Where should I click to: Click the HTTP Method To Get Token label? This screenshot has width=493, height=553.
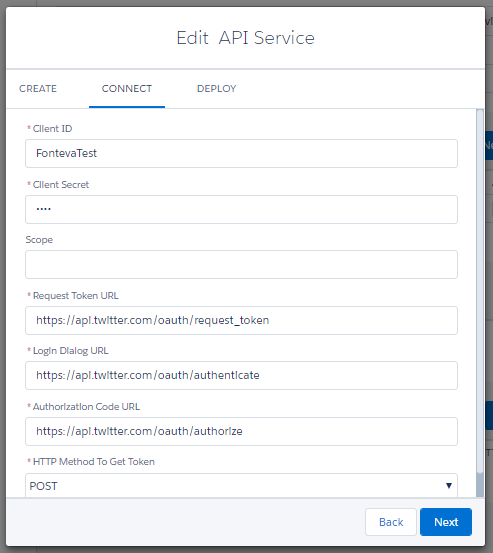93,462
